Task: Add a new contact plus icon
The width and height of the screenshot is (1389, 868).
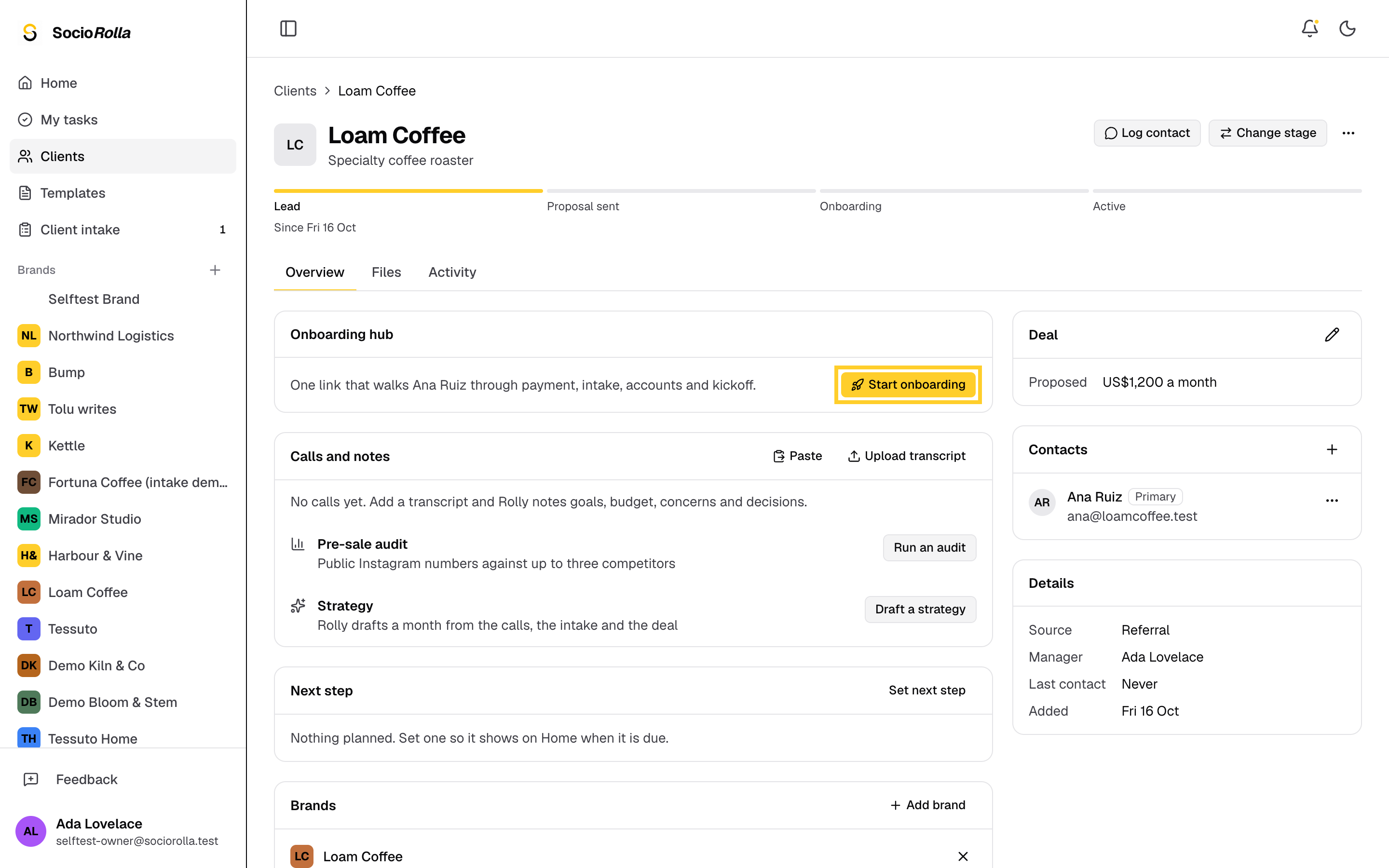Action: pos(1332,449)
